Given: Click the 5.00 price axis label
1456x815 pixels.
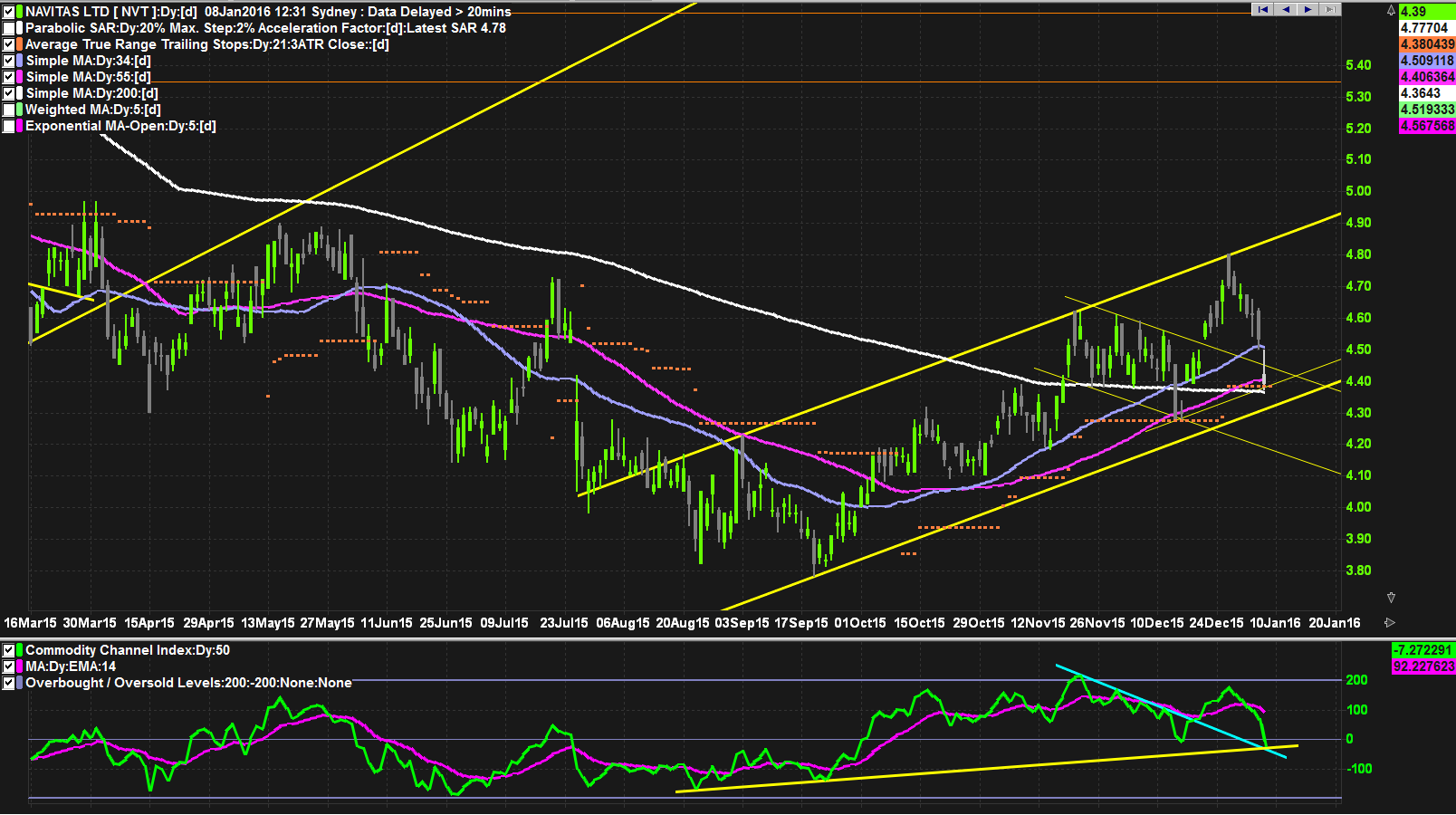Looking at the screenshot, I should (x=1358, y=191).
